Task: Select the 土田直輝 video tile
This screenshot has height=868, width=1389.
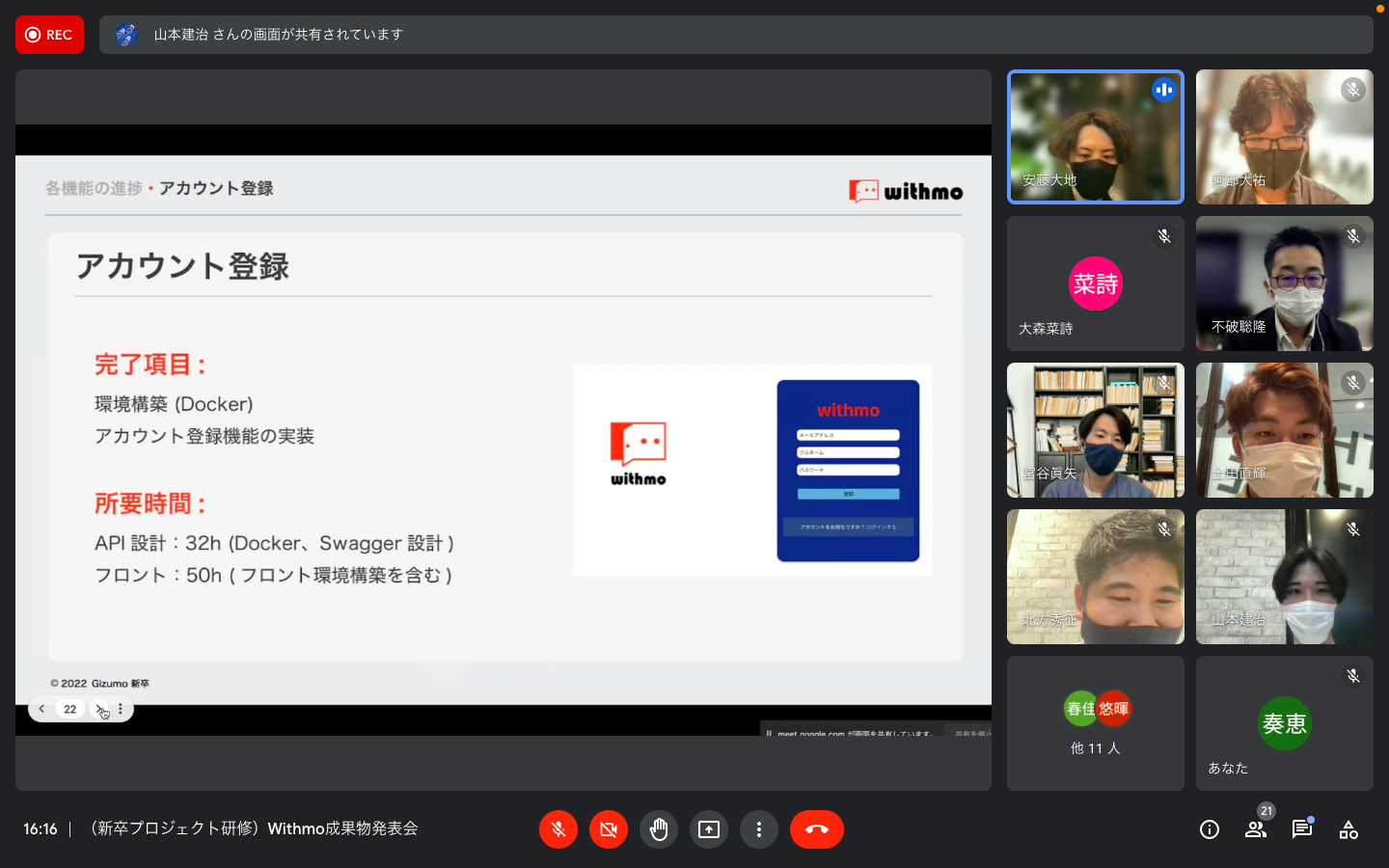Action: point(1285,430)
